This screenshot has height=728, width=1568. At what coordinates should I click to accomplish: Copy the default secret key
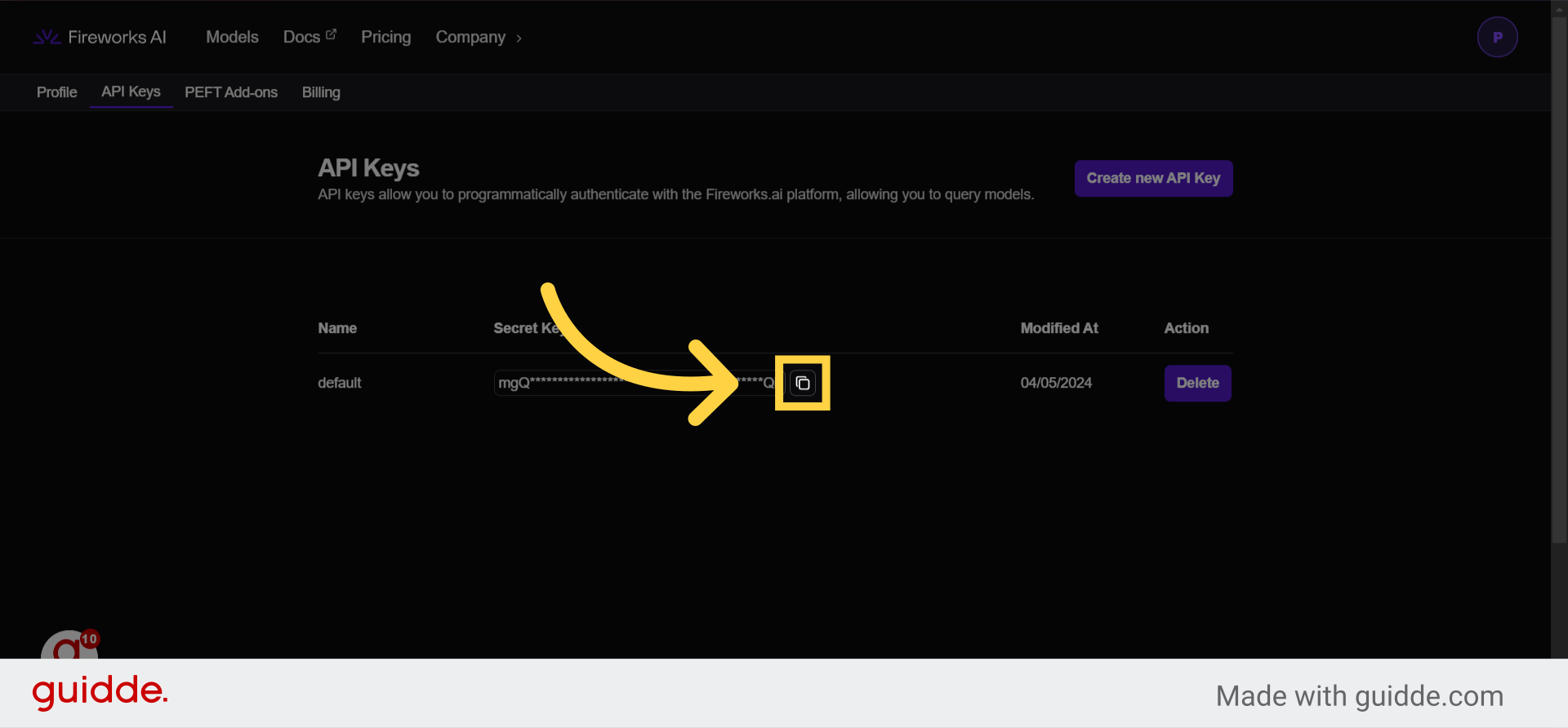803,383
